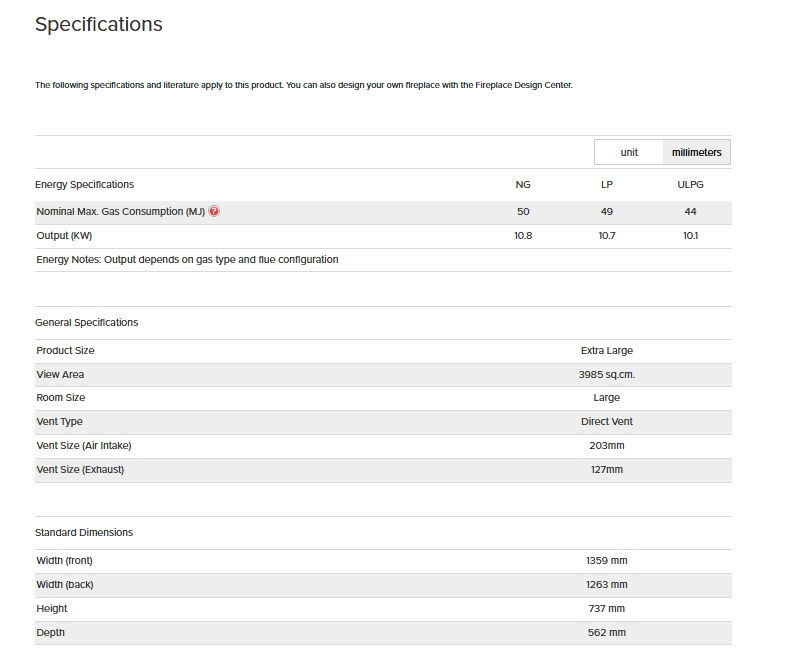The width and height of the screenshot is (793, 669).
Task: Click the View Area value 3985 sq.cm.
Action: coord(607,375)
